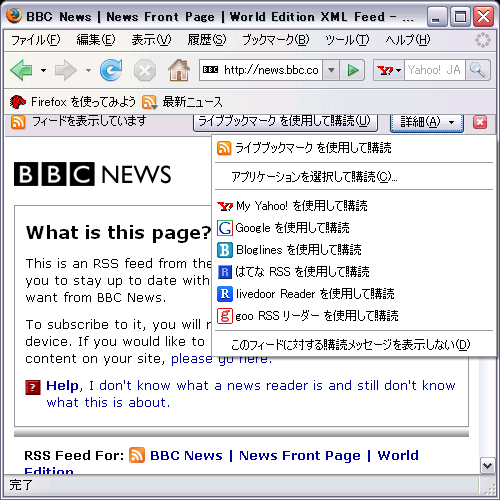Image resolution: width=500 pixels, height=500 pixels.
Task: Follow the Help, I don't know link
Action: tap(251, 394)
